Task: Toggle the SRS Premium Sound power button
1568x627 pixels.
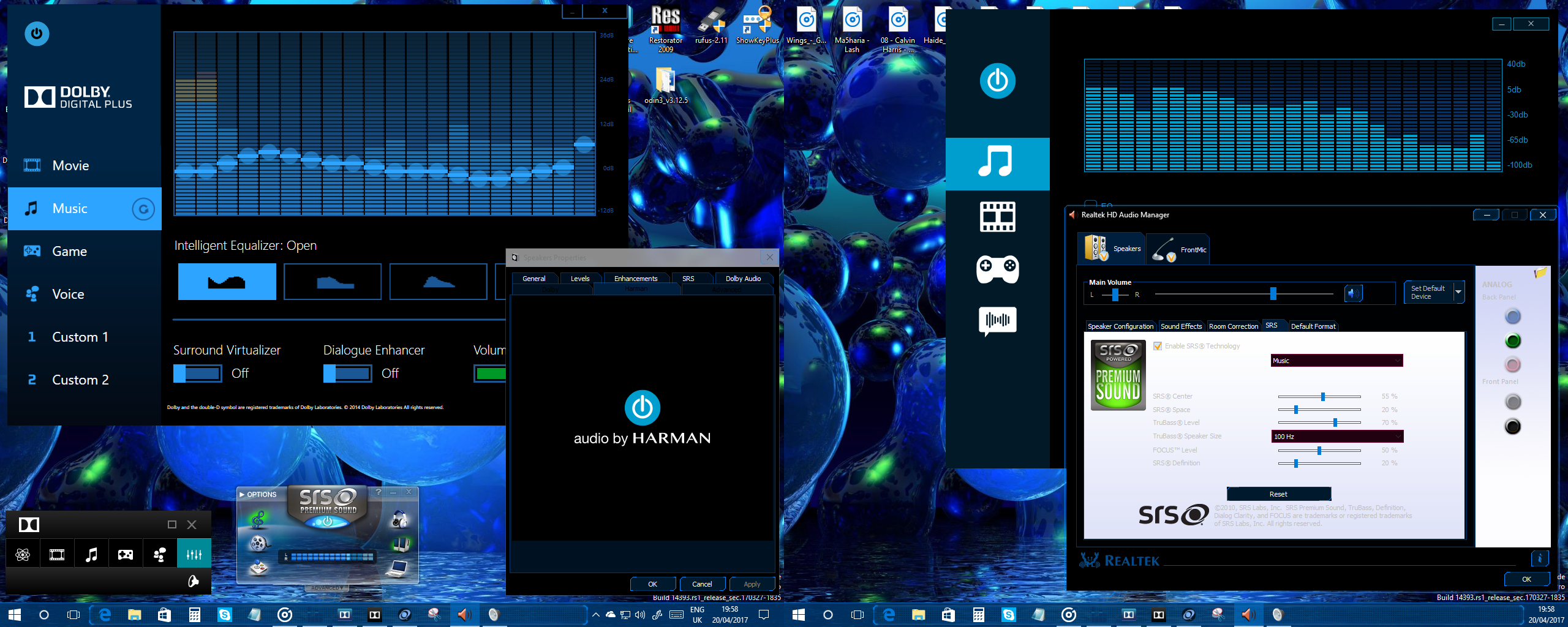Action: click(x=328, y=522)
